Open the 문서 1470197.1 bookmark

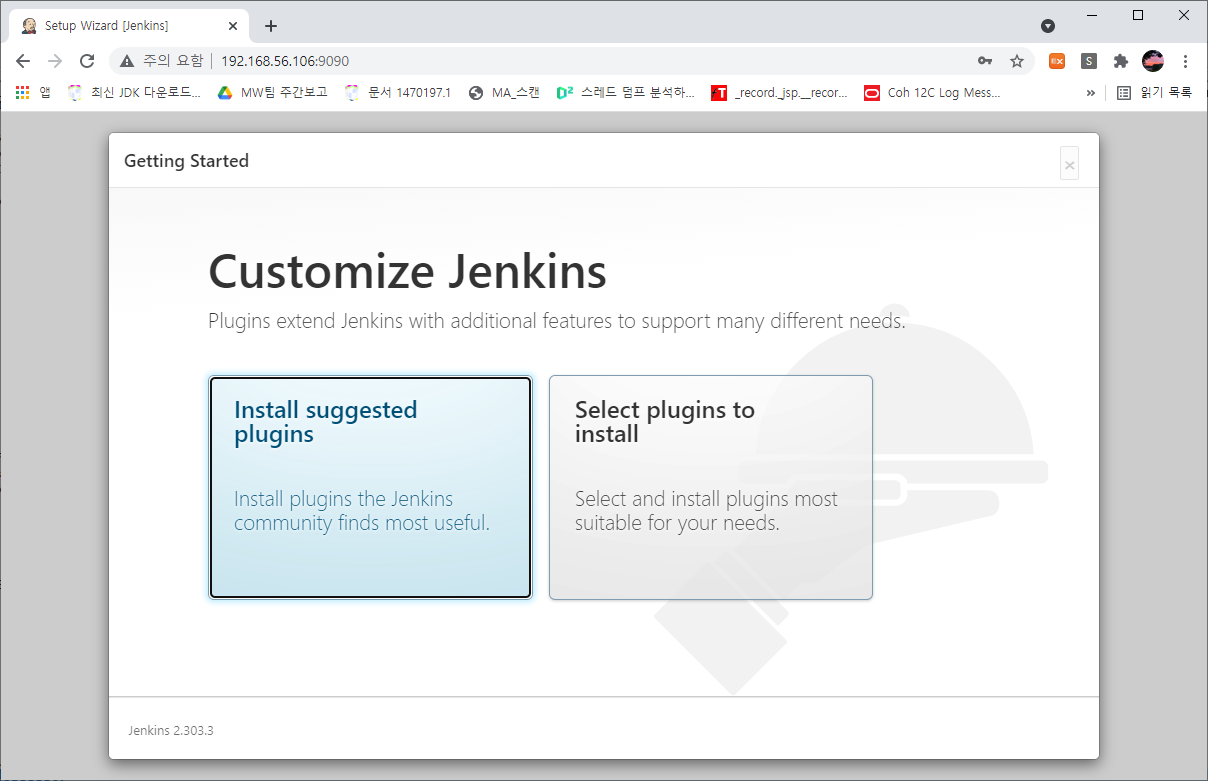click(398, 93)
